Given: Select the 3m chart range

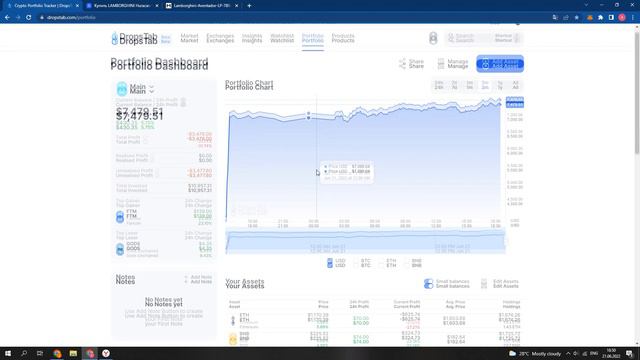Looking at the screenshot, I should point(485,85).
